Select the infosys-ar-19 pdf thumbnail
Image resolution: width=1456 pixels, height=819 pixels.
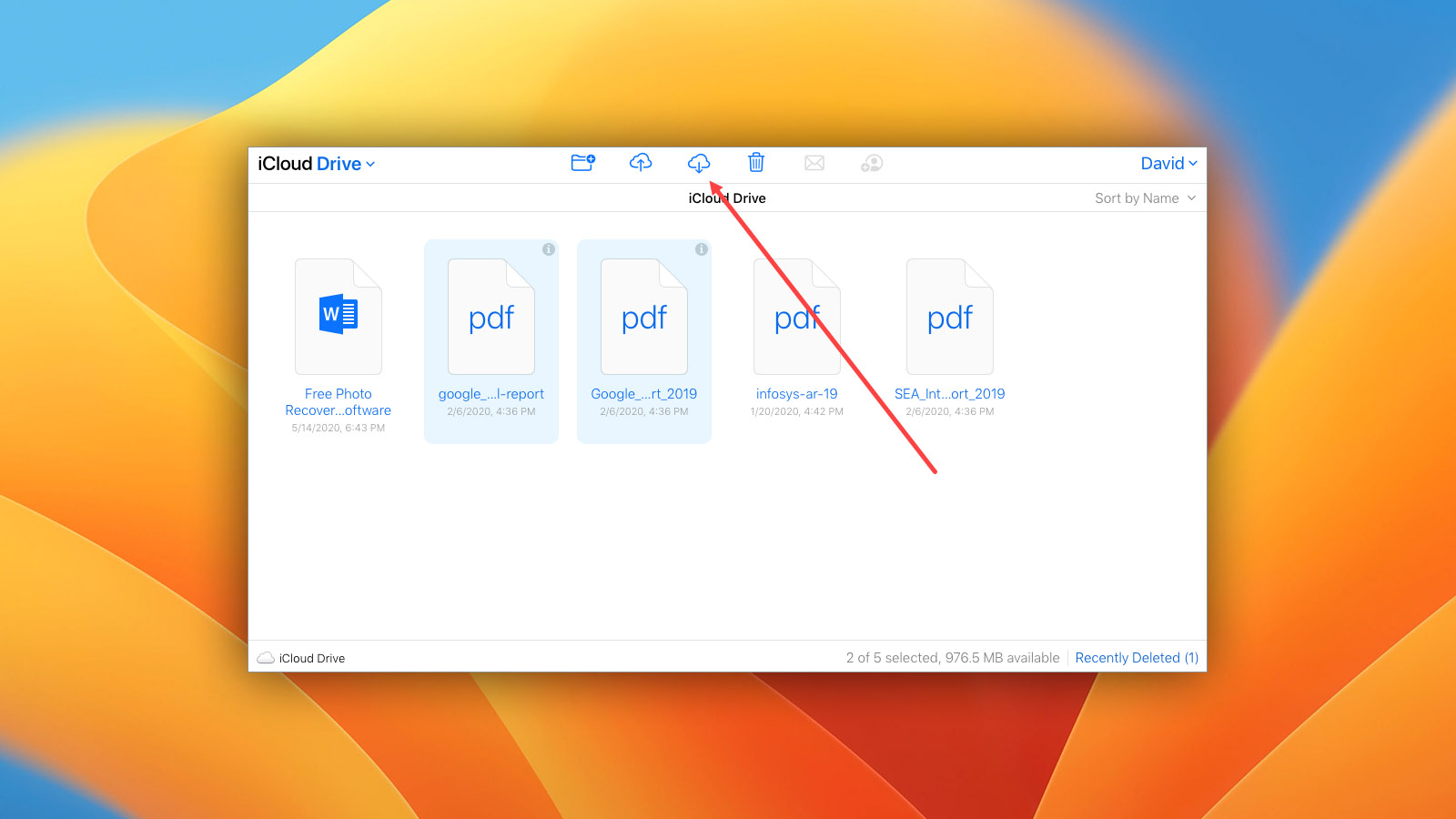point(797,316)
